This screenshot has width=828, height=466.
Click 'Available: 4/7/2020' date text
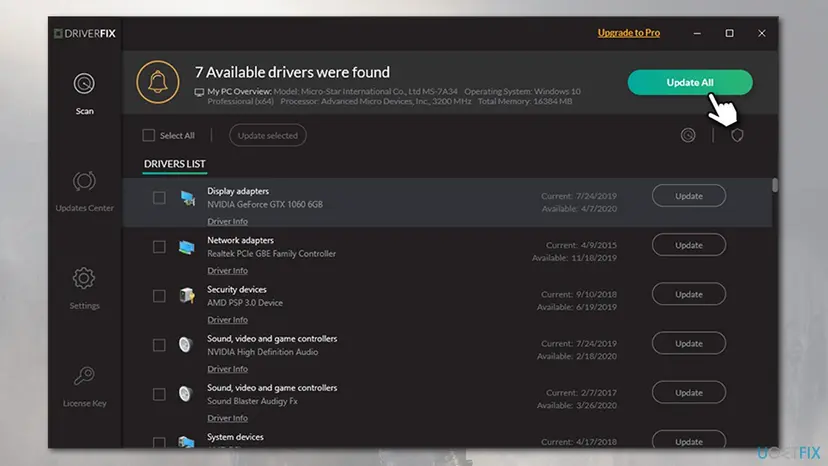579,209
